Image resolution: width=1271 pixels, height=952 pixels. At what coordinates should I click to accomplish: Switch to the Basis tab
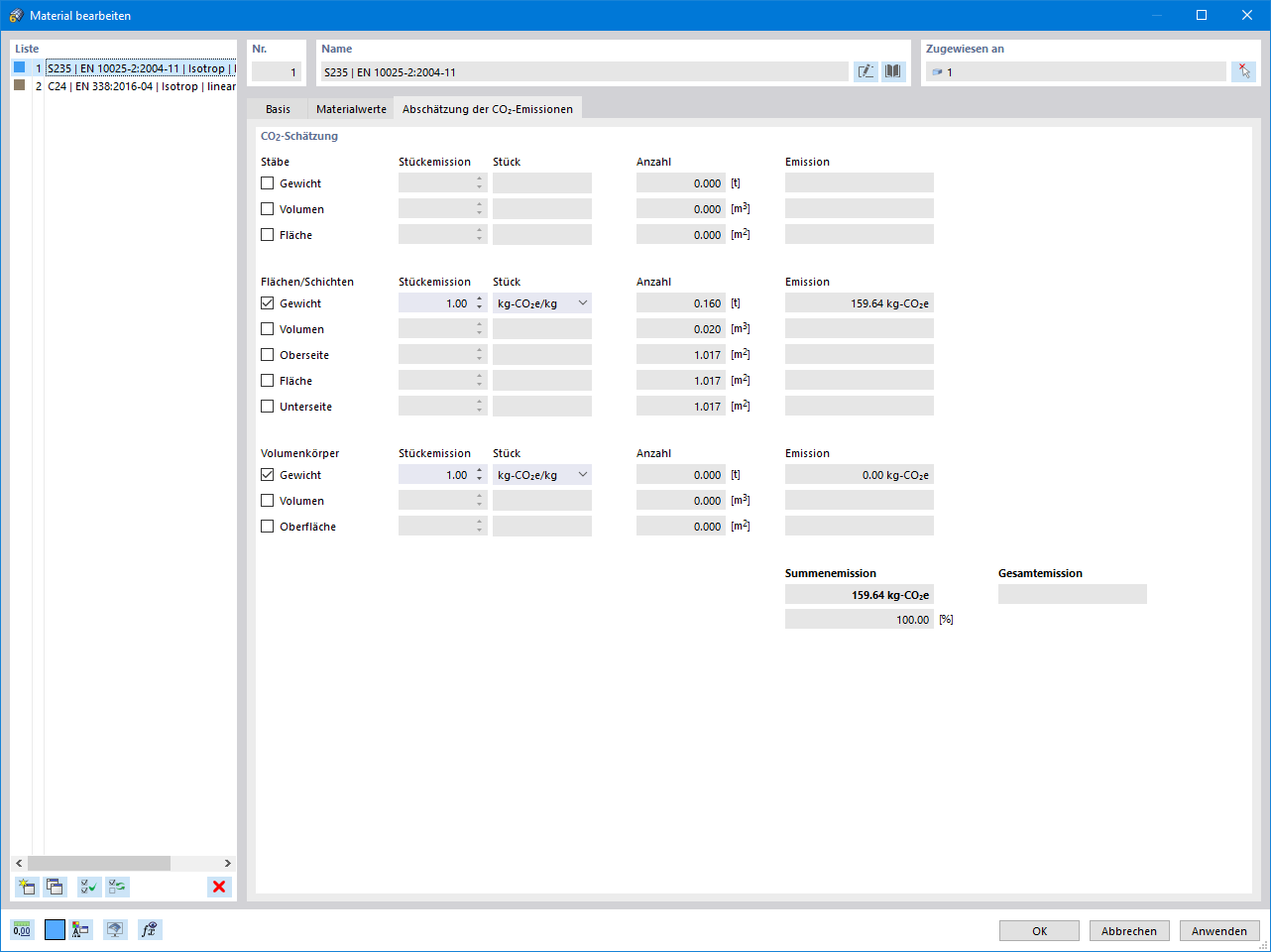coord(278,109)
